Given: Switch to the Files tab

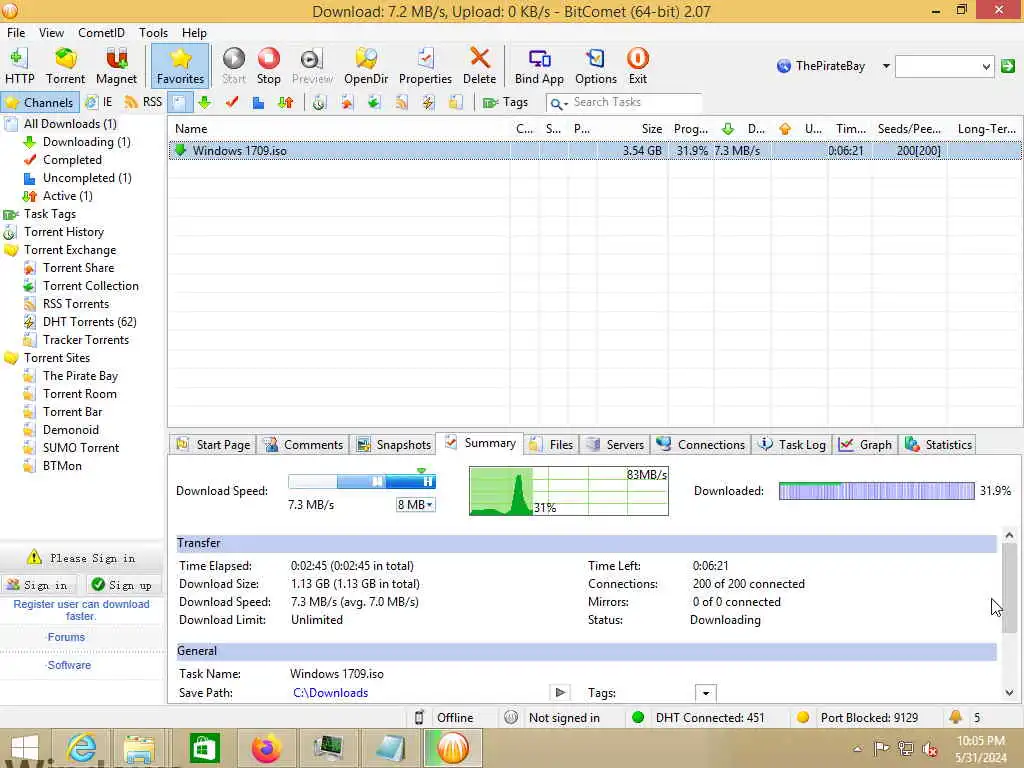Looking at the screenshot, I should click(551, 445).
